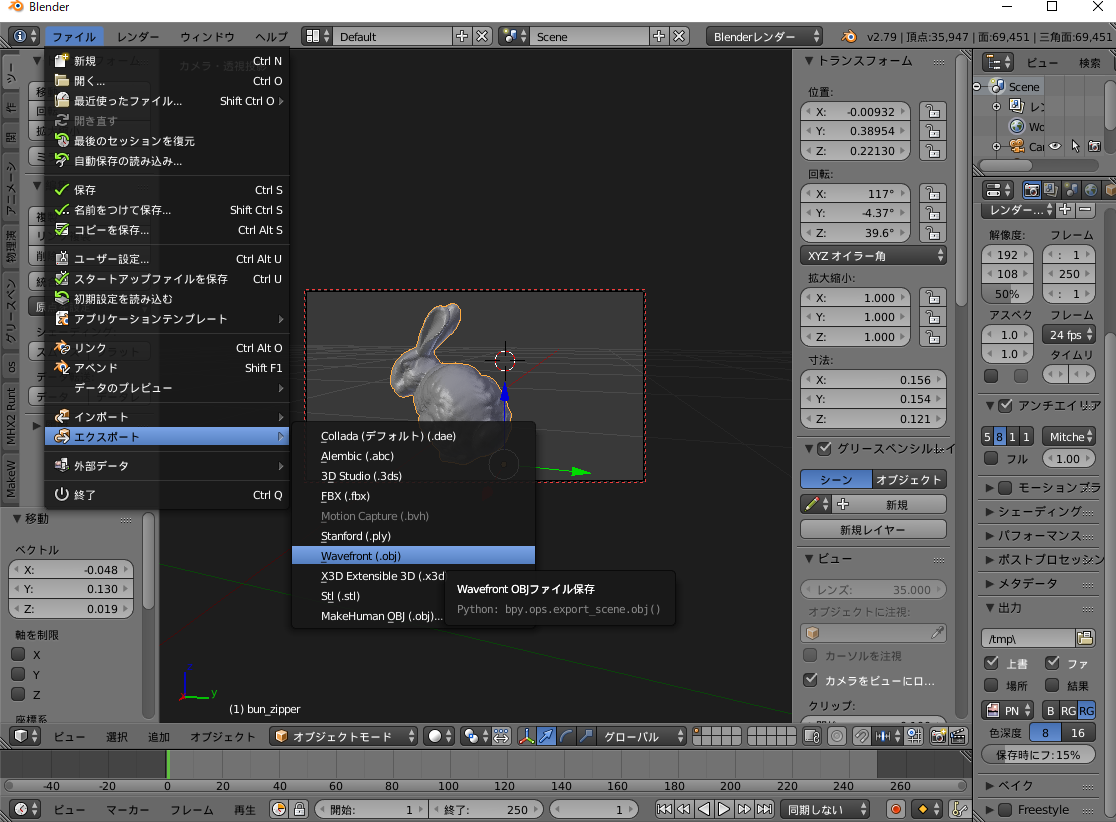Viewport: 1116px width, 822px height.
Task: Delete the Default screen layout with X
Action: tap(482, 36)
